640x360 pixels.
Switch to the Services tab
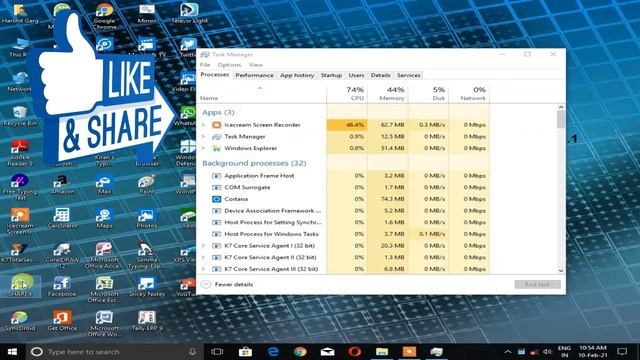(x=409, y=75)
